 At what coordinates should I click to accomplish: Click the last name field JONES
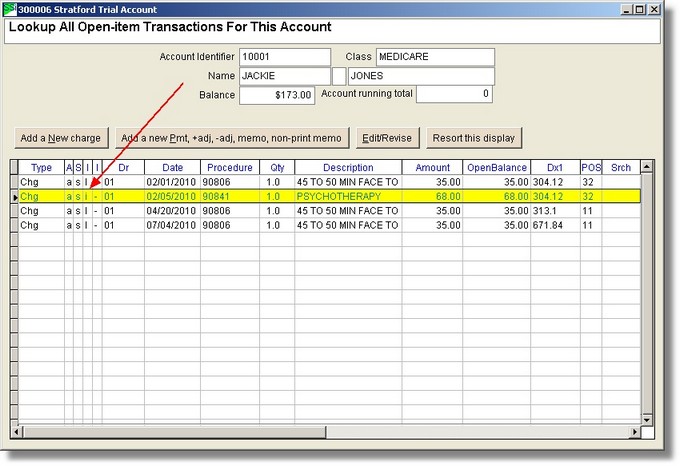[421, 76]
